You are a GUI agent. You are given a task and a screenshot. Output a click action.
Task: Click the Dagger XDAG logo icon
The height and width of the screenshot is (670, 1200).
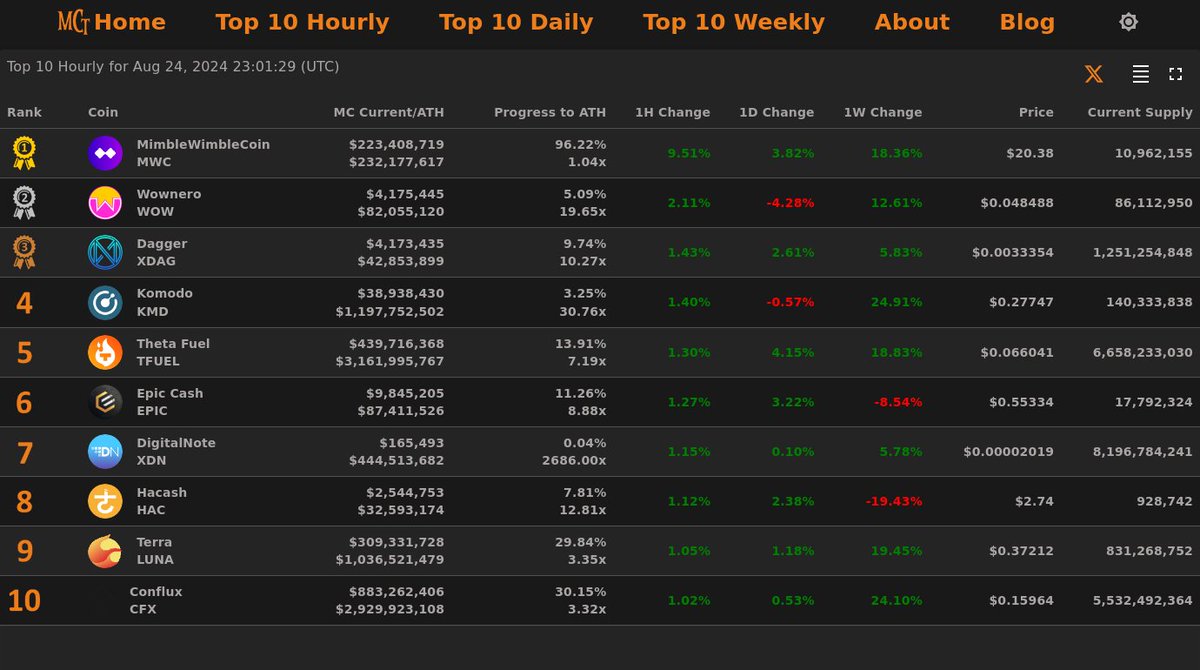105,252
